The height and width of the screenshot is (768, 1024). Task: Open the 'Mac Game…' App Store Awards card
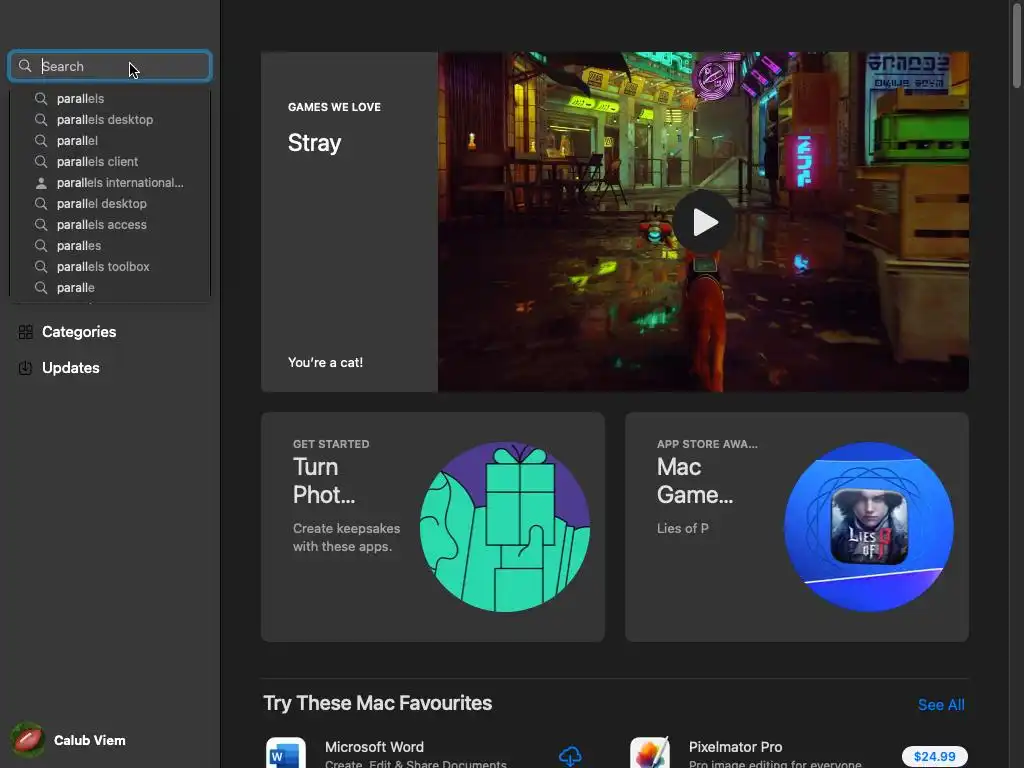click(797, 526)
